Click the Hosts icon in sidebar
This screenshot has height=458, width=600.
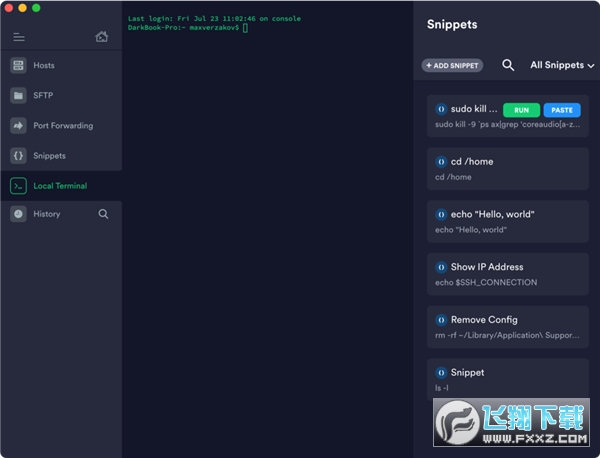[x=18, y=66]
